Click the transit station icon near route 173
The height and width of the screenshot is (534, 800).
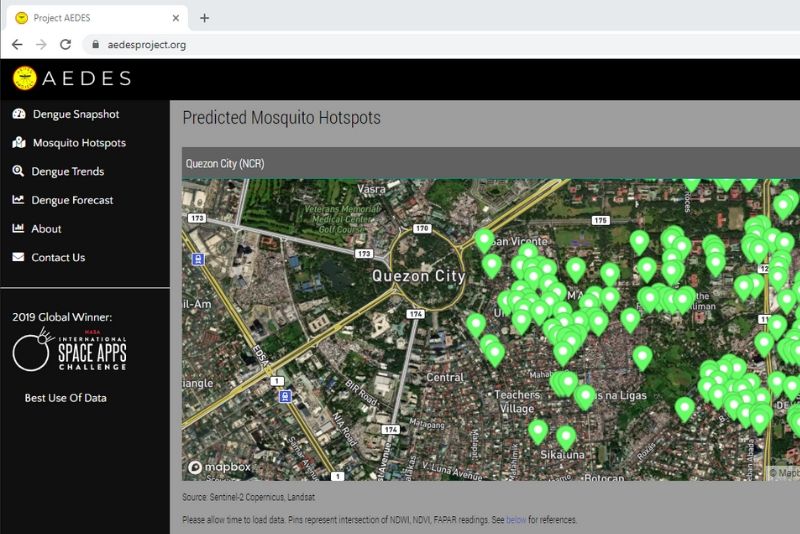pos(198,260)
